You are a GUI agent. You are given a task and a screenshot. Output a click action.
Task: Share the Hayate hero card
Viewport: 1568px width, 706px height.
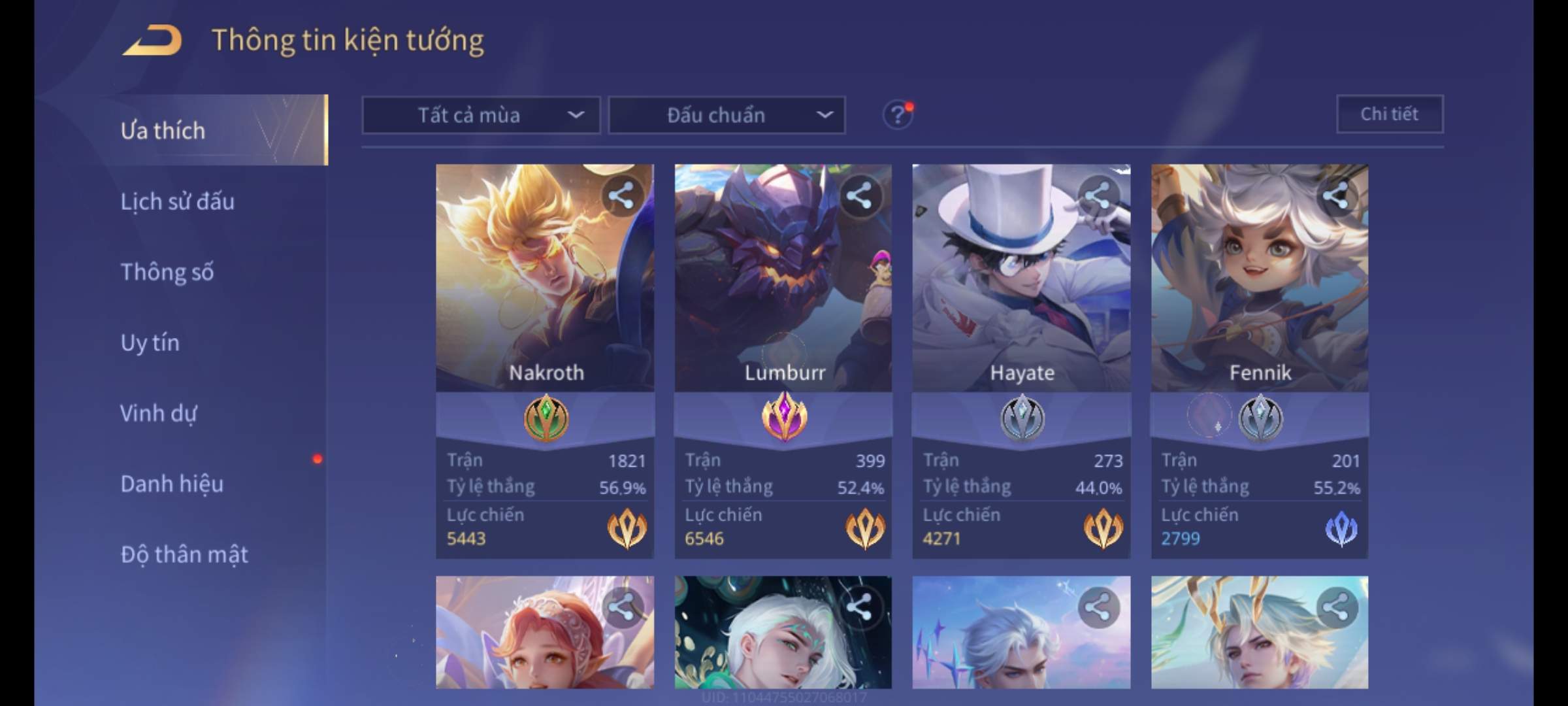tap(1098, 195)
